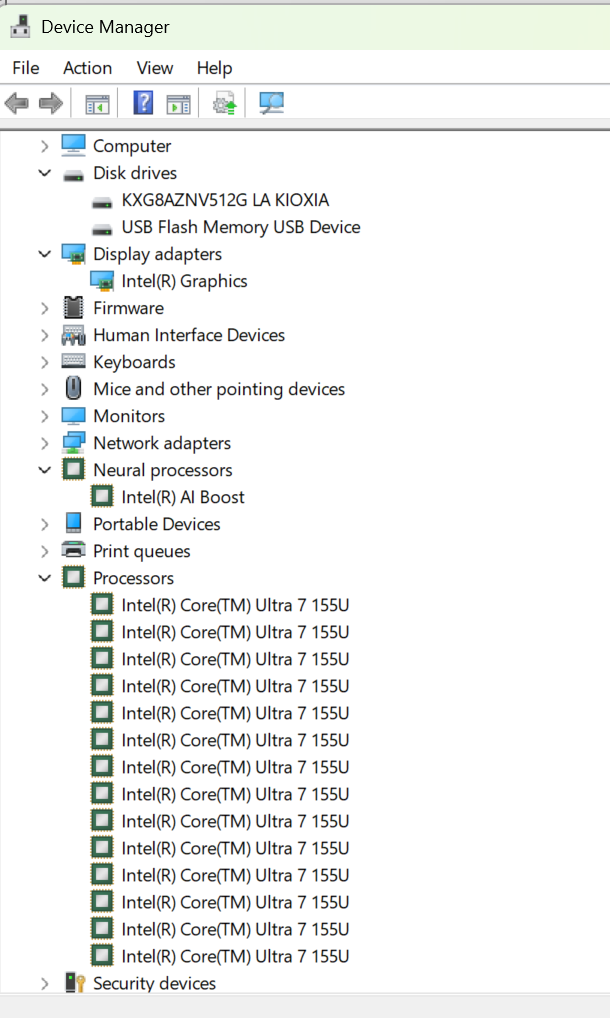Expand the Firmware category
610x1018 pixels.
tap(44, 308)
